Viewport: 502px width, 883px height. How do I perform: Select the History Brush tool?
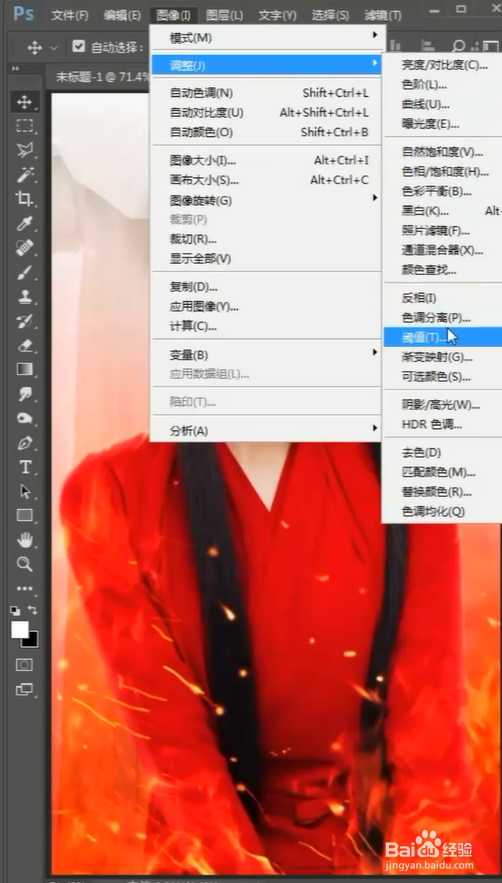(x=24, y=322)
